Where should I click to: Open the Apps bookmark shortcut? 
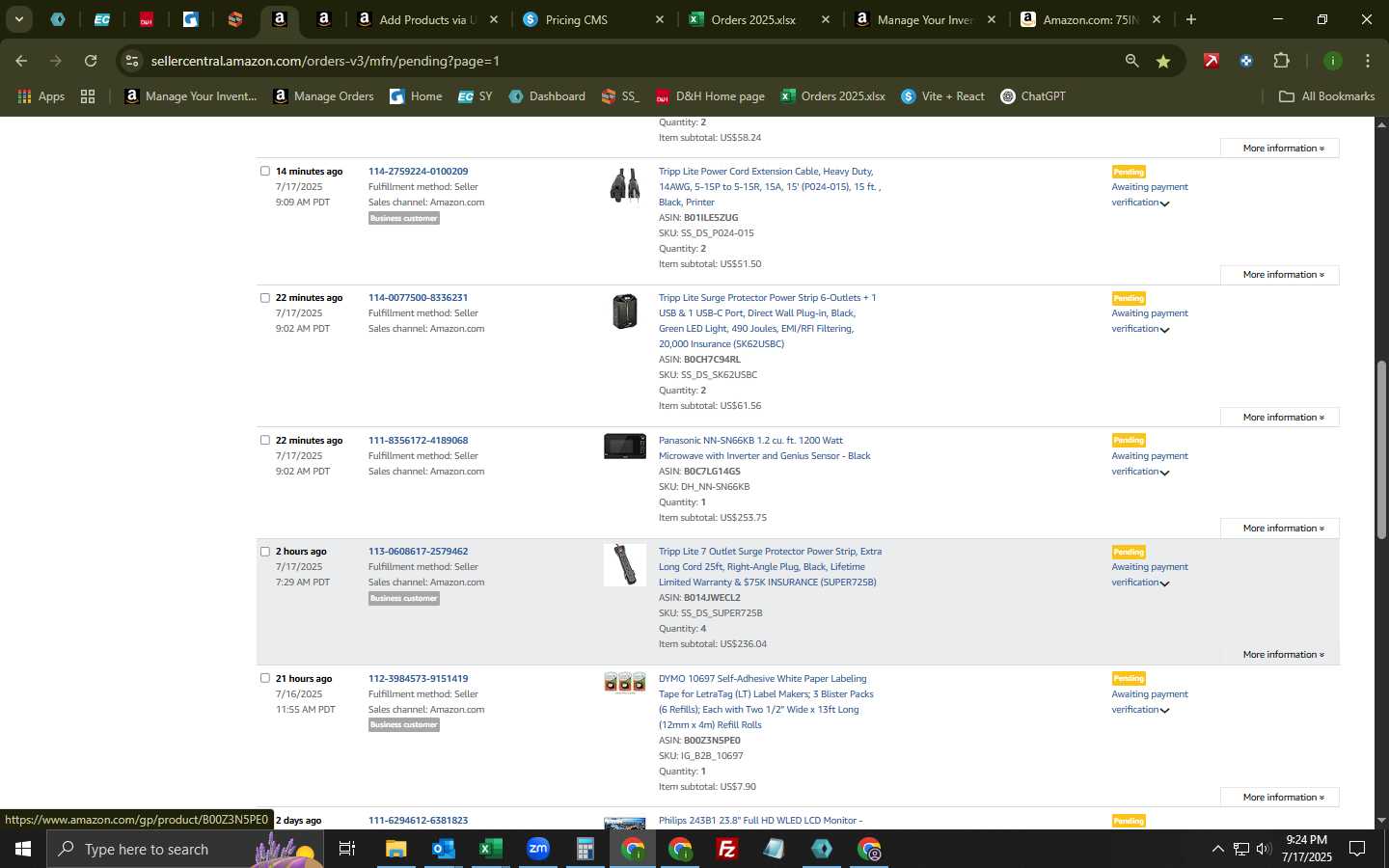tap(41, 96)
